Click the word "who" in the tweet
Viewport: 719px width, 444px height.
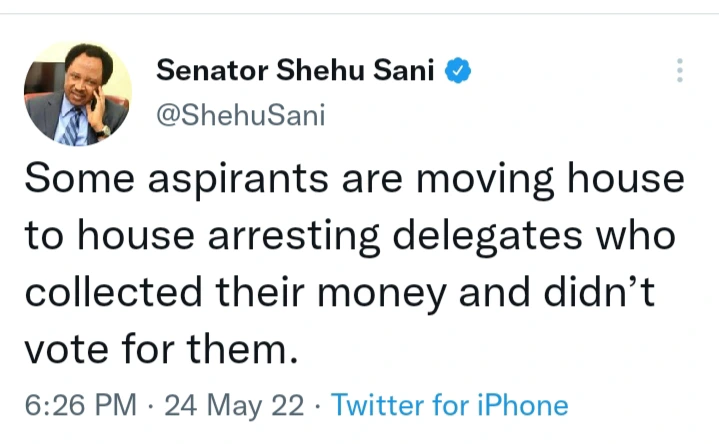click(637, 238)
